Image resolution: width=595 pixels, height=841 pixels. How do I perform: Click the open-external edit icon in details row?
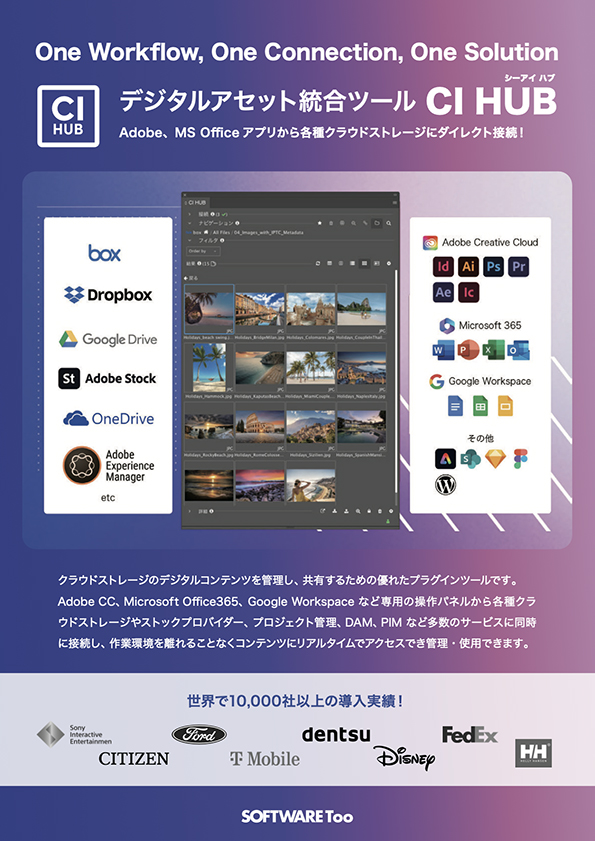tap(322, 511)
